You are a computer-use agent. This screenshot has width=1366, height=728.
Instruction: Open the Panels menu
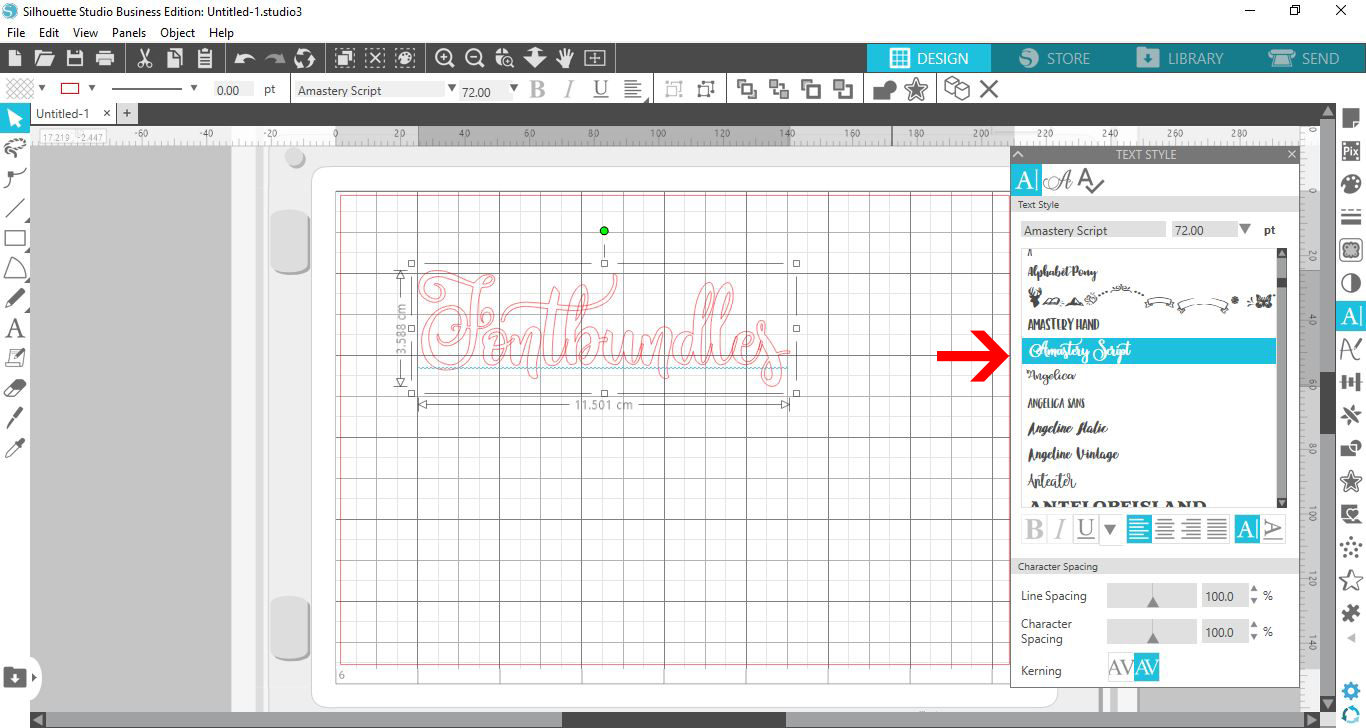129,32
